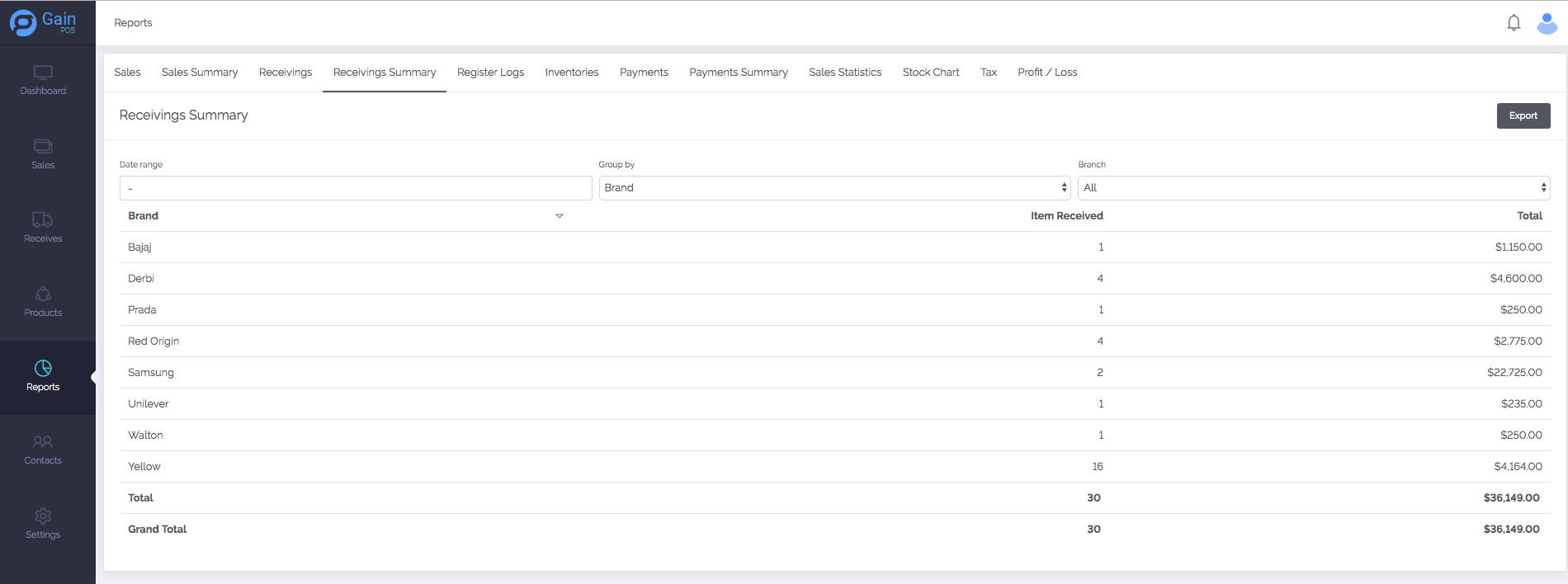Open Products section in the sidebar

[x=43, y=294]
